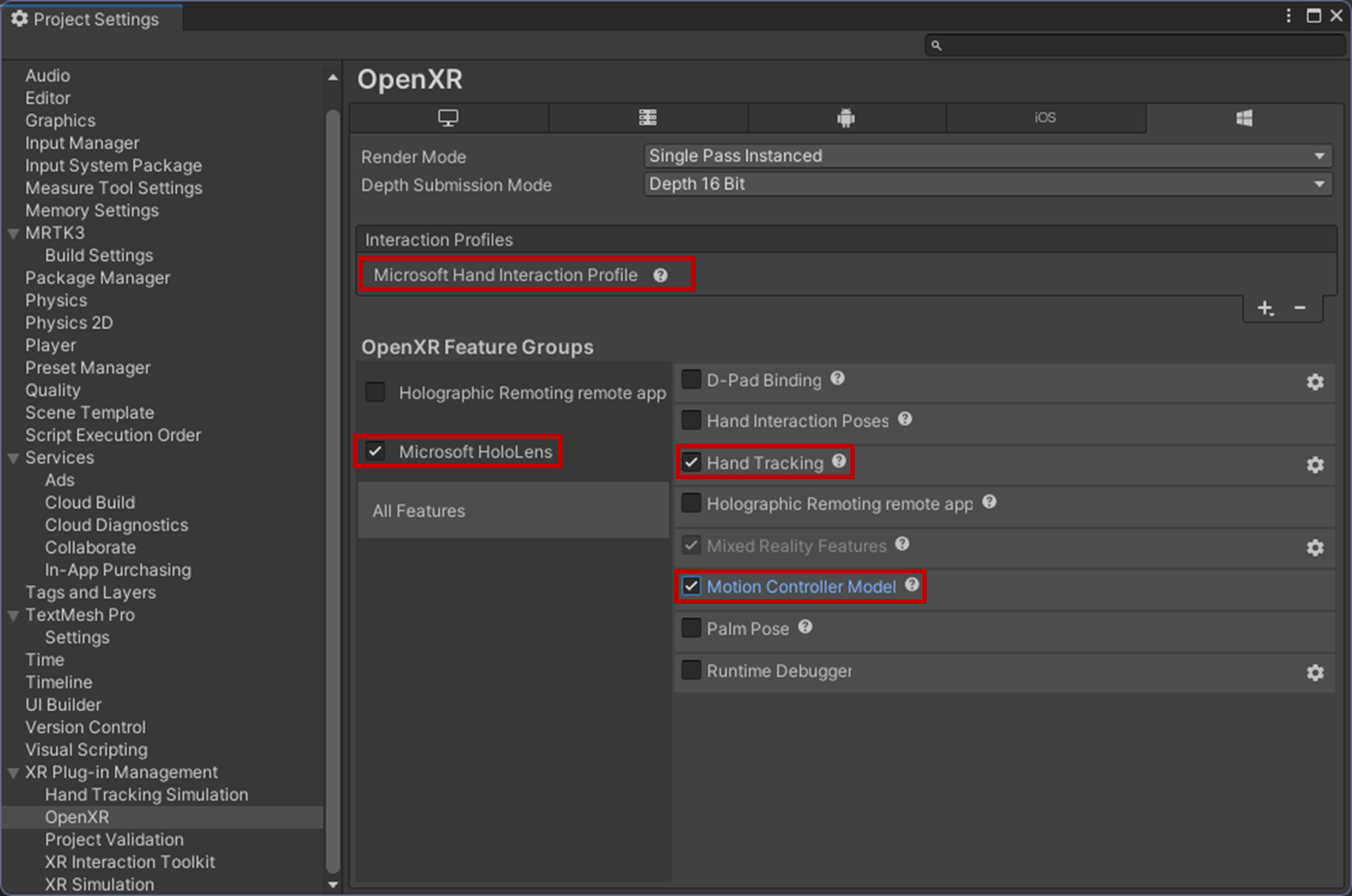The height and width of the screenshot is (896, 1352).
Task: Select Hand Tracking Simulation settings
Action: click(x=147, y=794)
